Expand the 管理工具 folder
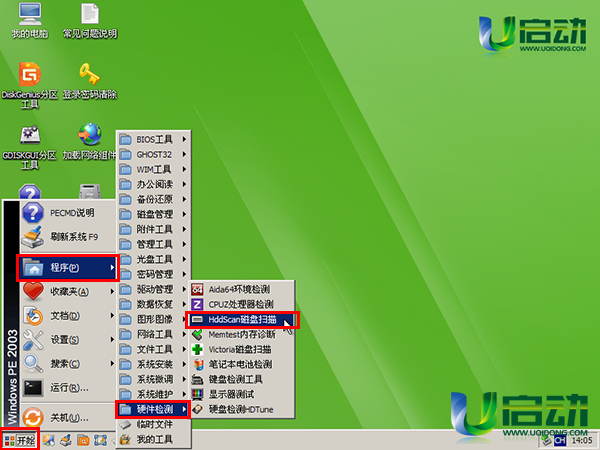This screenshot has width=600, height=450. point(153,244)
